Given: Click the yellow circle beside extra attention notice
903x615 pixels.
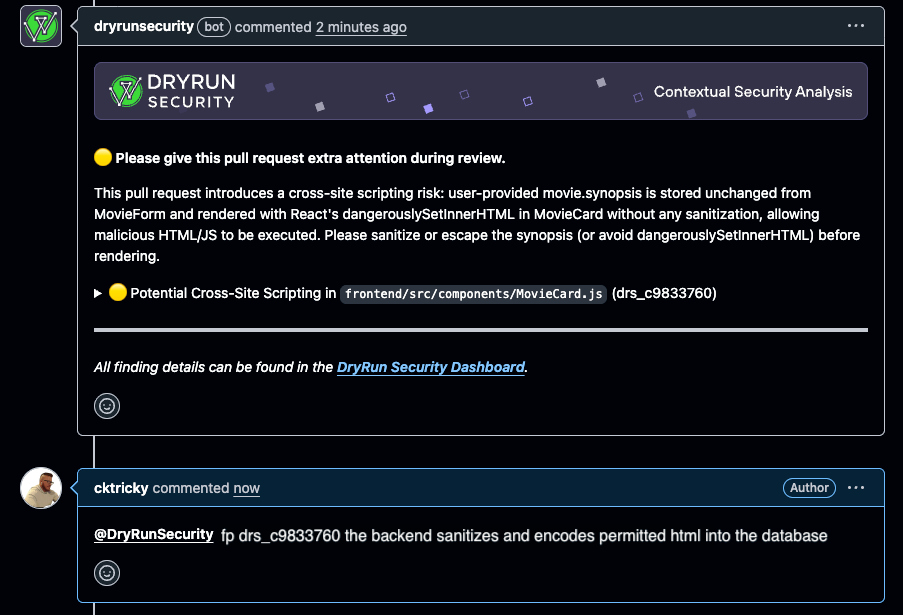Looking at the screenshot, I should pyautogui.click(x=102, y=158).
